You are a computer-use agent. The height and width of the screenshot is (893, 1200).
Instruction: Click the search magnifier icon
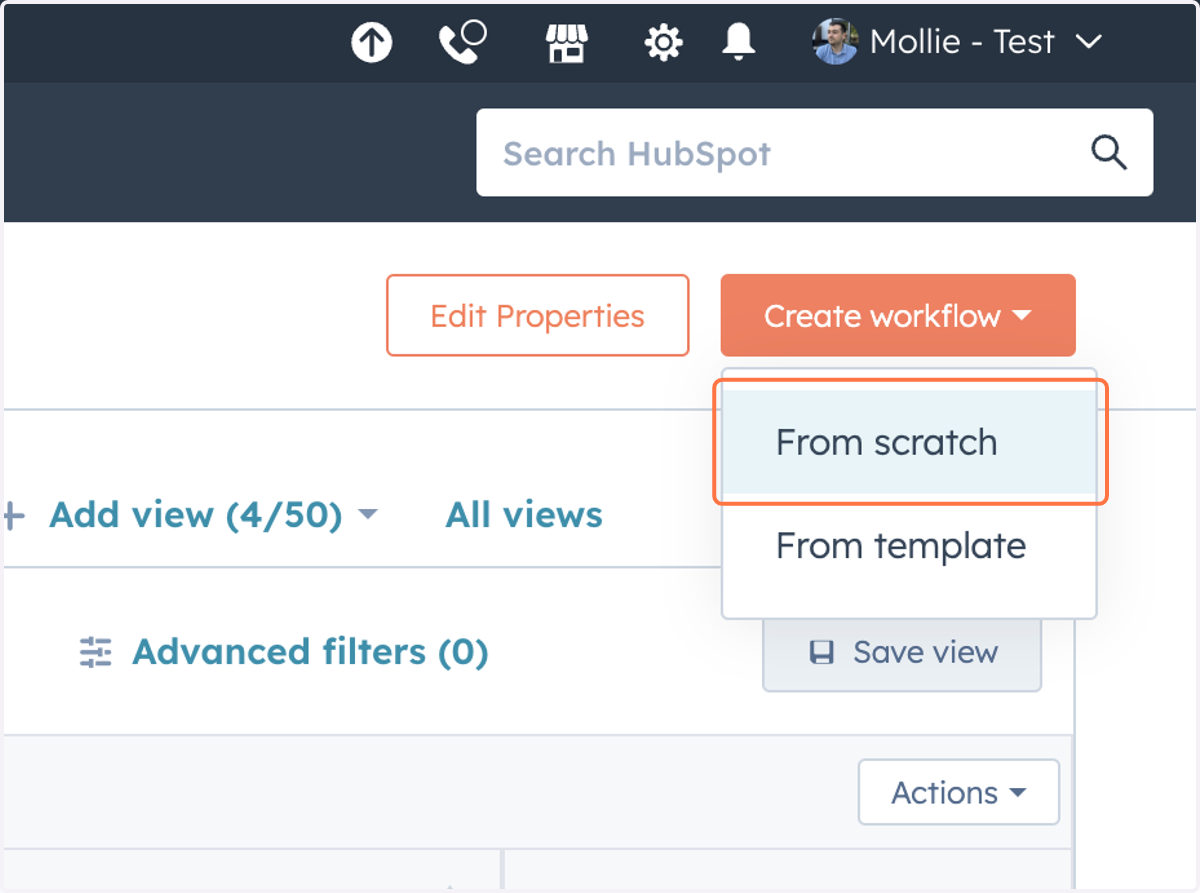(1109, 153)
